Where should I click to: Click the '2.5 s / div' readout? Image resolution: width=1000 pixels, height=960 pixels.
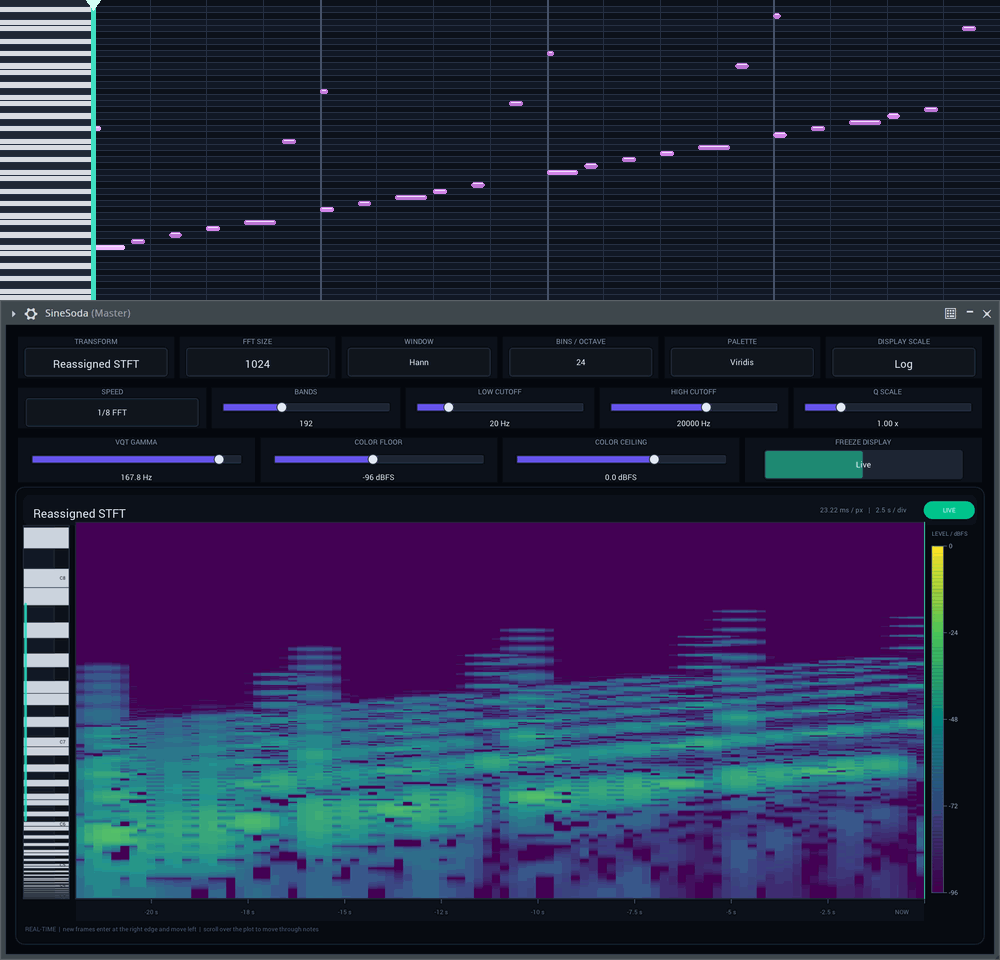click(x=891, y=510)
